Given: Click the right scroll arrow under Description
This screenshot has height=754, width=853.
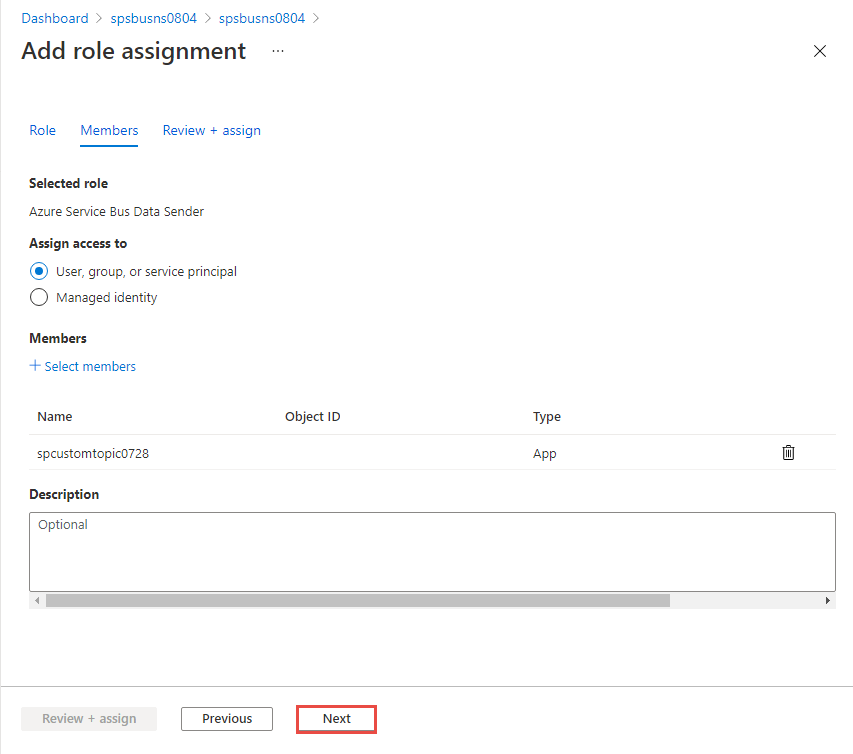Looking at the screenshot, I should [827, 600].
